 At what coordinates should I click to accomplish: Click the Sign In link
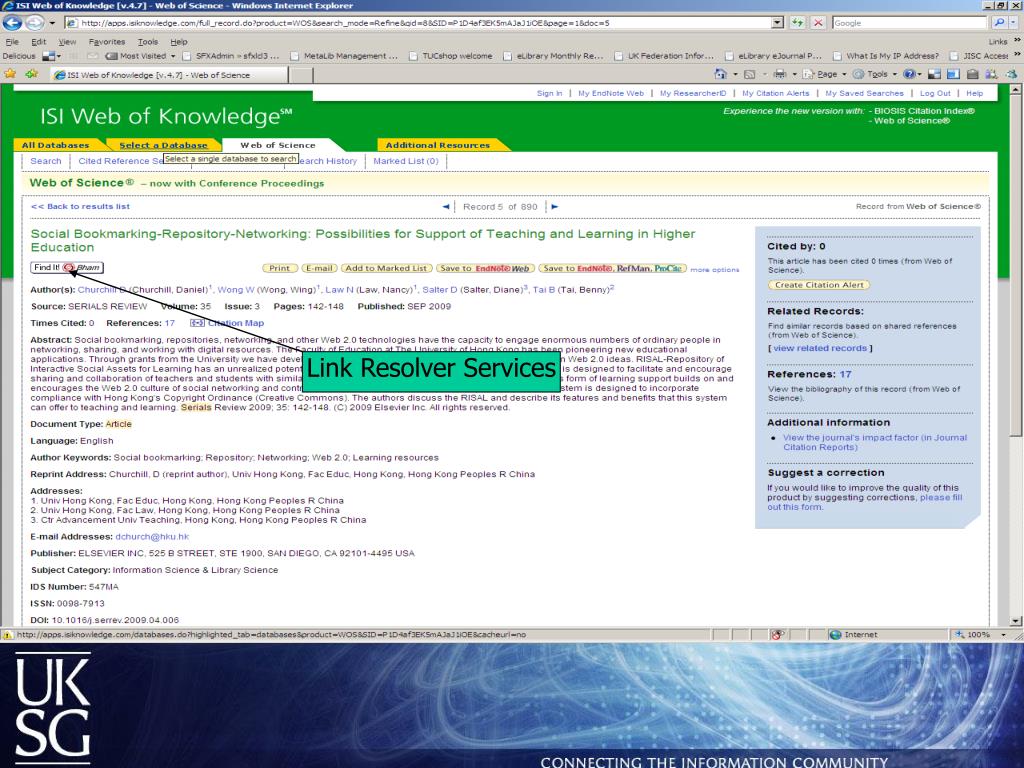click(x=549, y=93)
